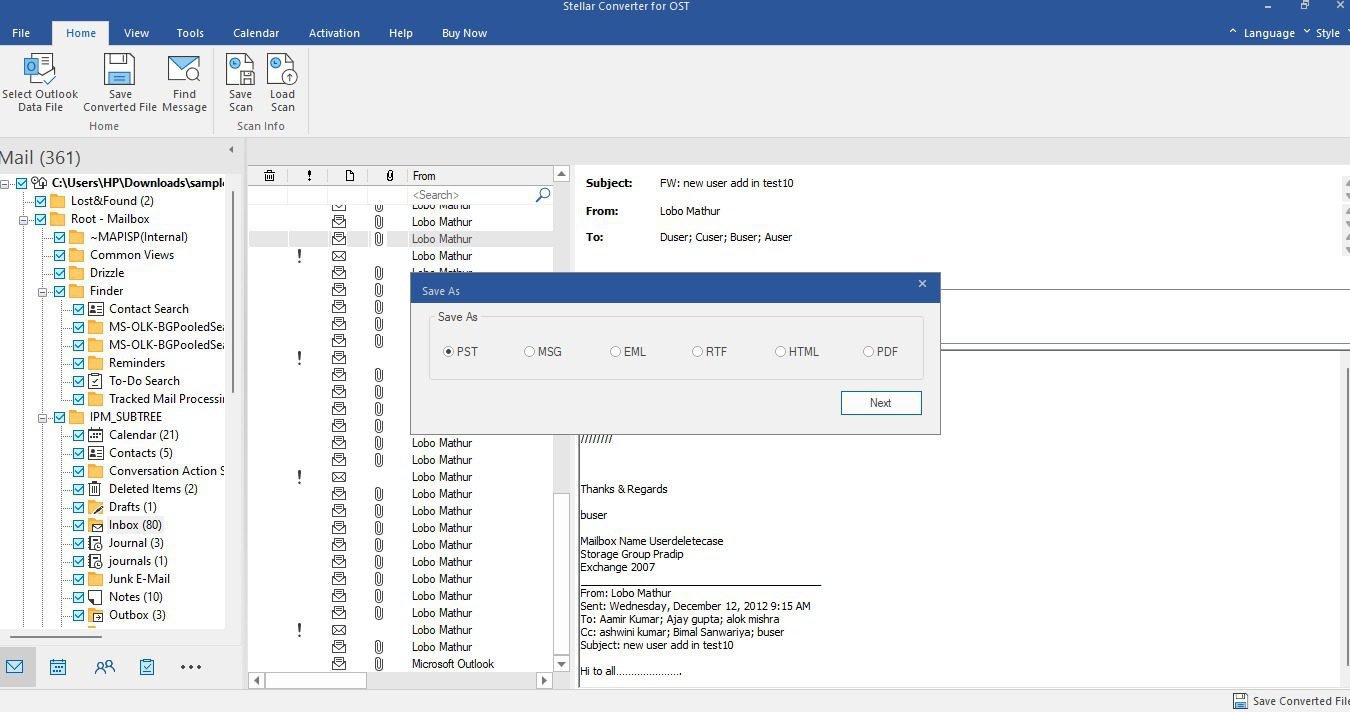Select the MSG radio button
Image resolution: width=1350 pixels, height=712 pixels.
point(530,352)
